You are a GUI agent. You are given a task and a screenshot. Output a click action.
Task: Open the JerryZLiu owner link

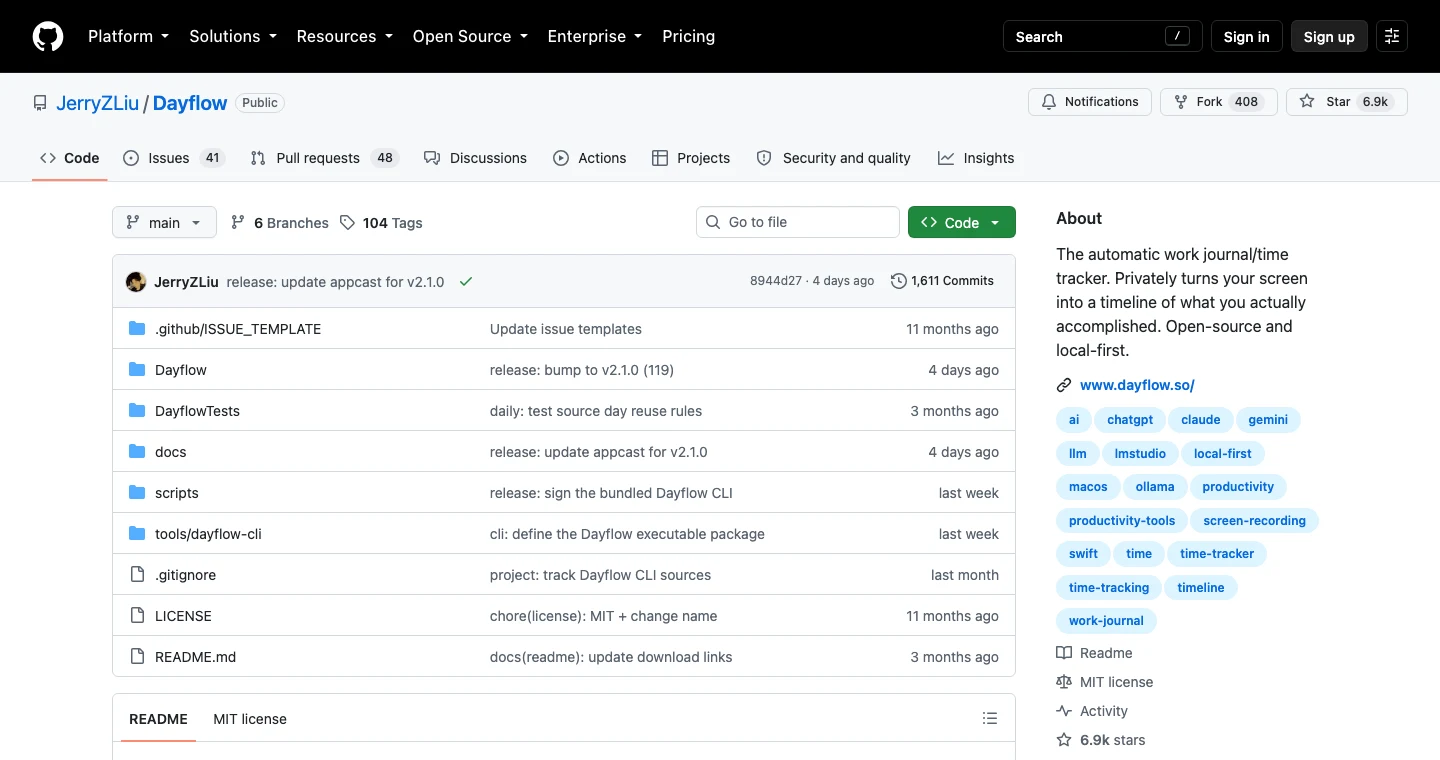(x=98, y=103)
